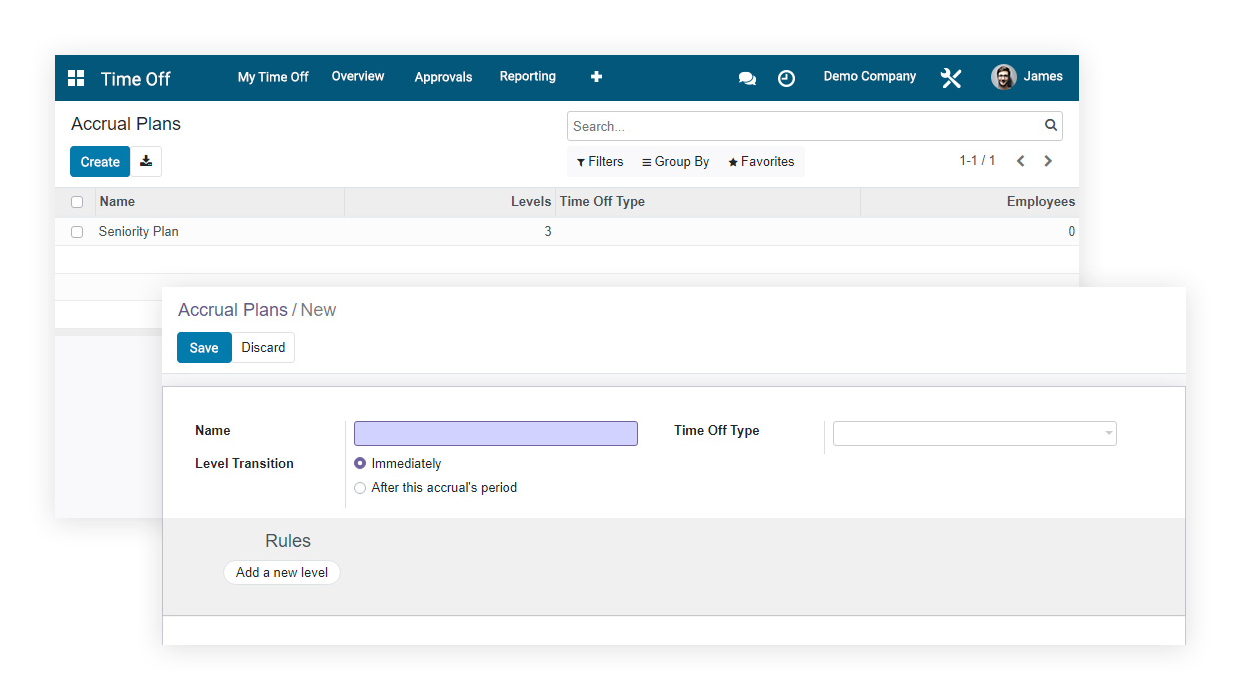Screen dimensions: 1240x700
Task: Go to next page arrow
Action: click(1048, 161)
